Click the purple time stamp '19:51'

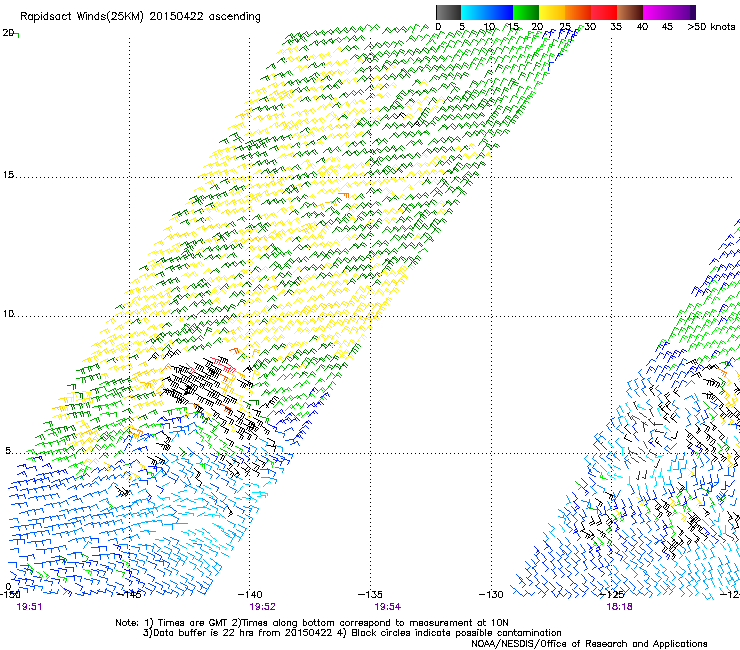[29, 607]
